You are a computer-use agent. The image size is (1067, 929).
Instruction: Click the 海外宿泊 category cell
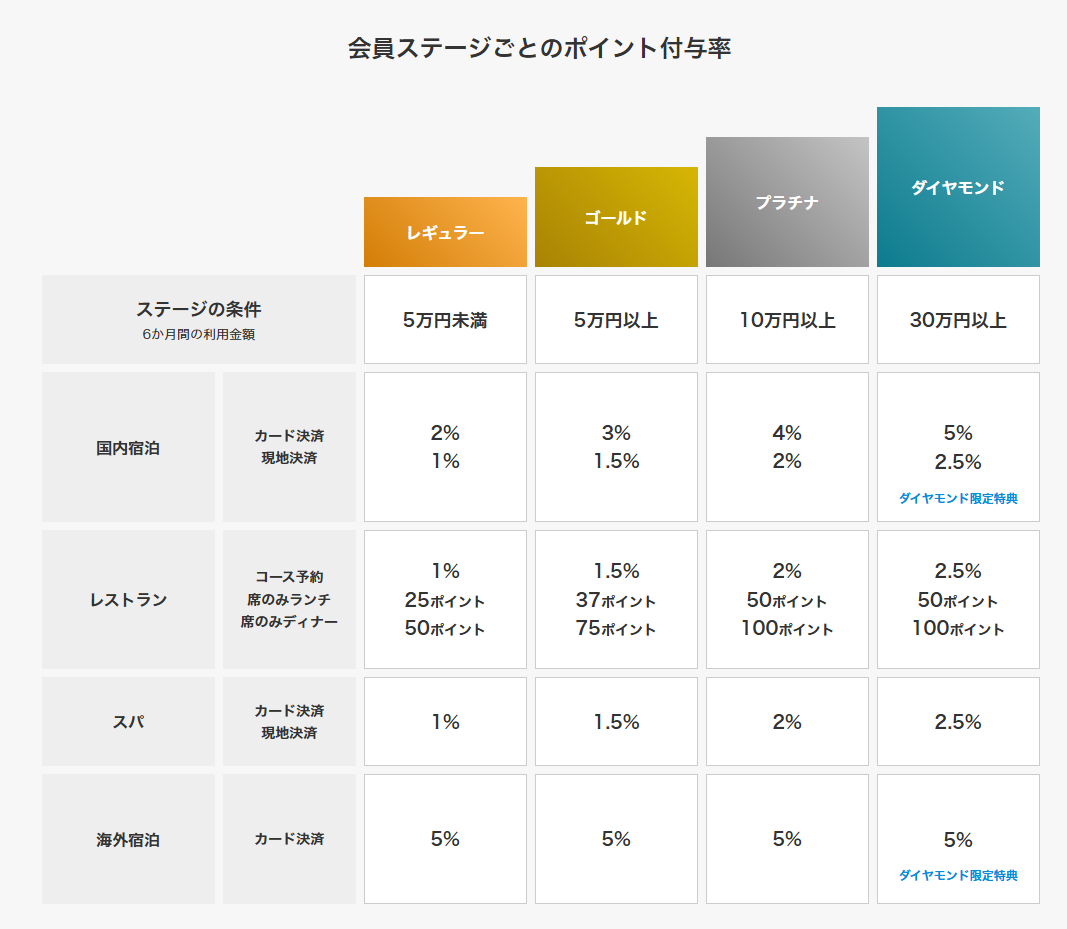(128, 839)
